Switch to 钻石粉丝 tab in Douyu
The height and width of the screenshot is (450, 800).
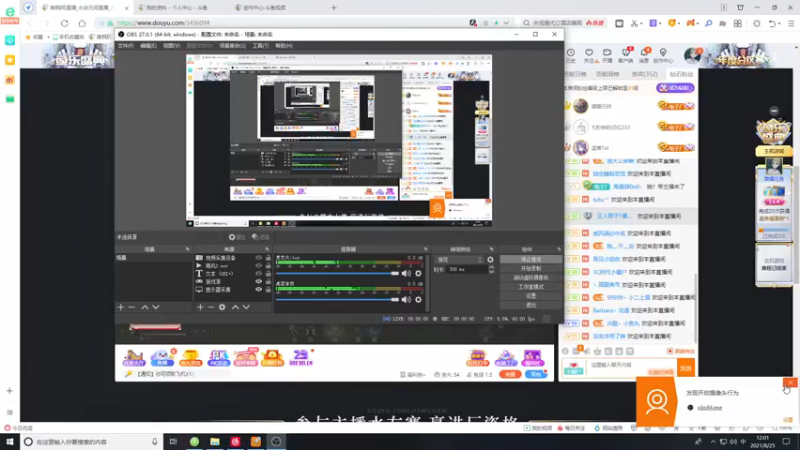(681, 74)
